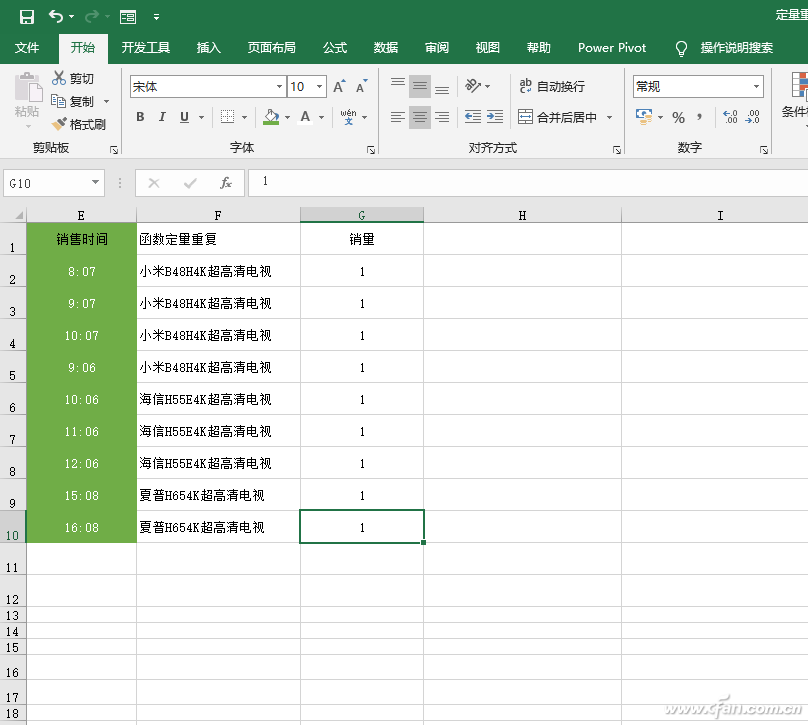This screenshot has height=725, width=808.
Task: Open the Merge and Center dropdown arrow
Action: tap(610, 117)
